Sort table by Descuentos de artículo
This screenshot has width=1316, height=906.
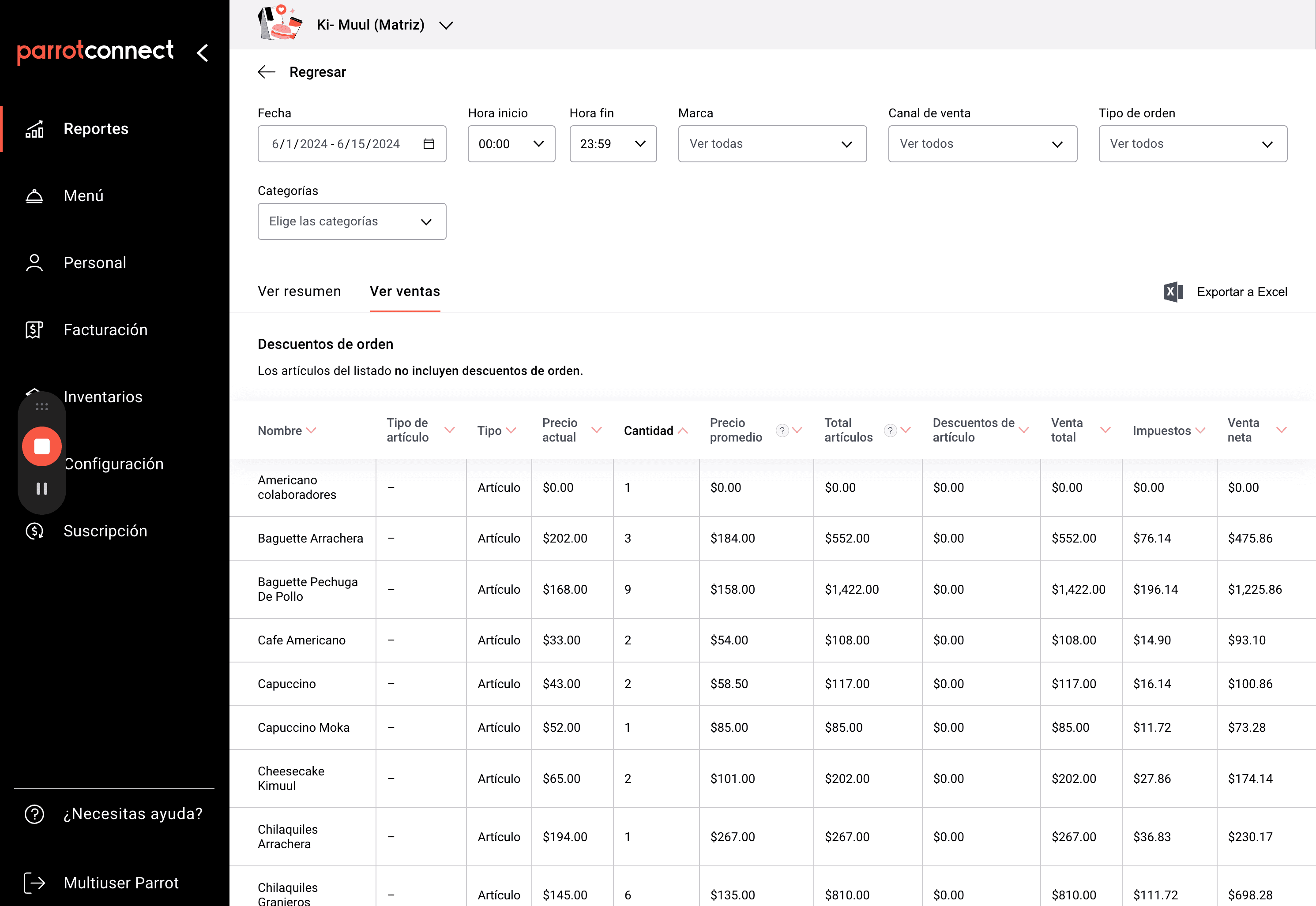[980, 431]
